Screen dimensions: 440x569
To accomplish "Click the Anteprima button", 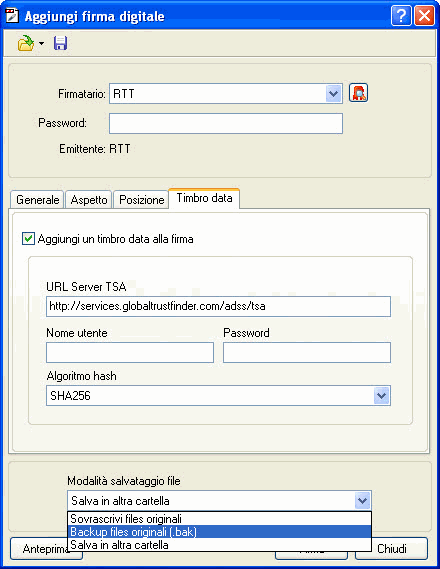I will [x=46, y=549].
